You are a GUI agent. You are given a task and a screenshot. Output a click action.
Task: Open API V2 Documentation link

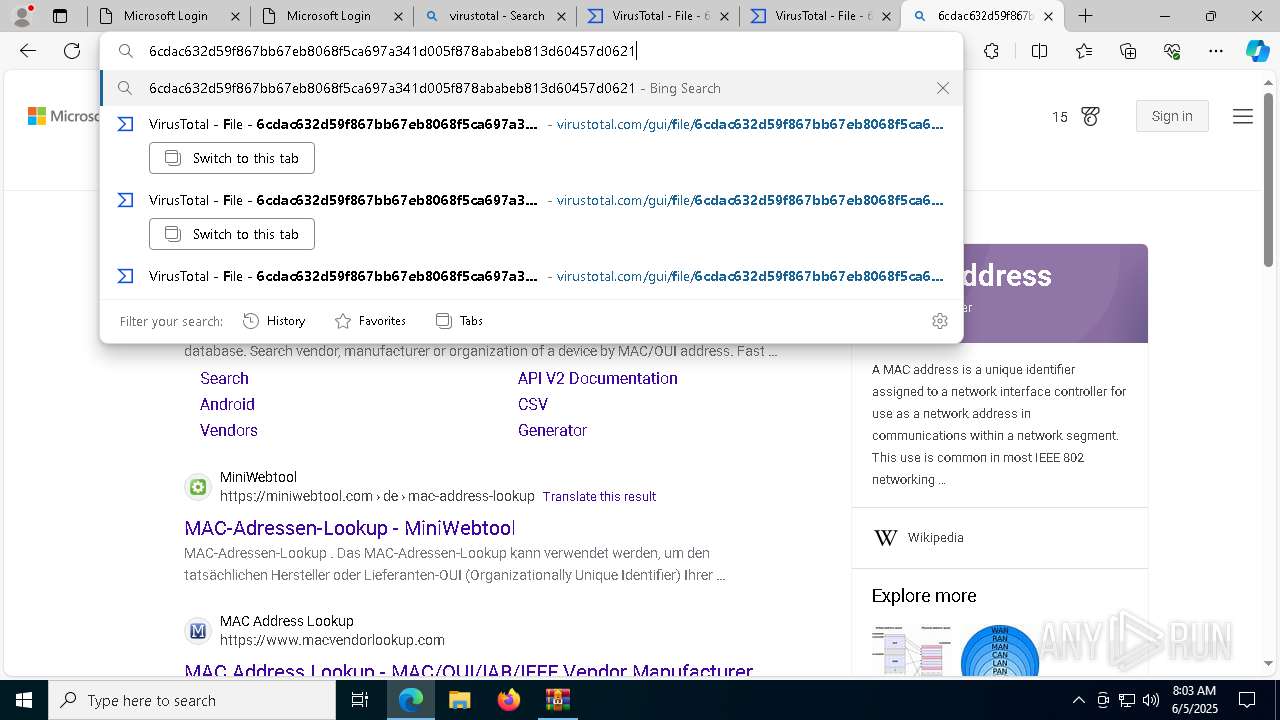598,378
